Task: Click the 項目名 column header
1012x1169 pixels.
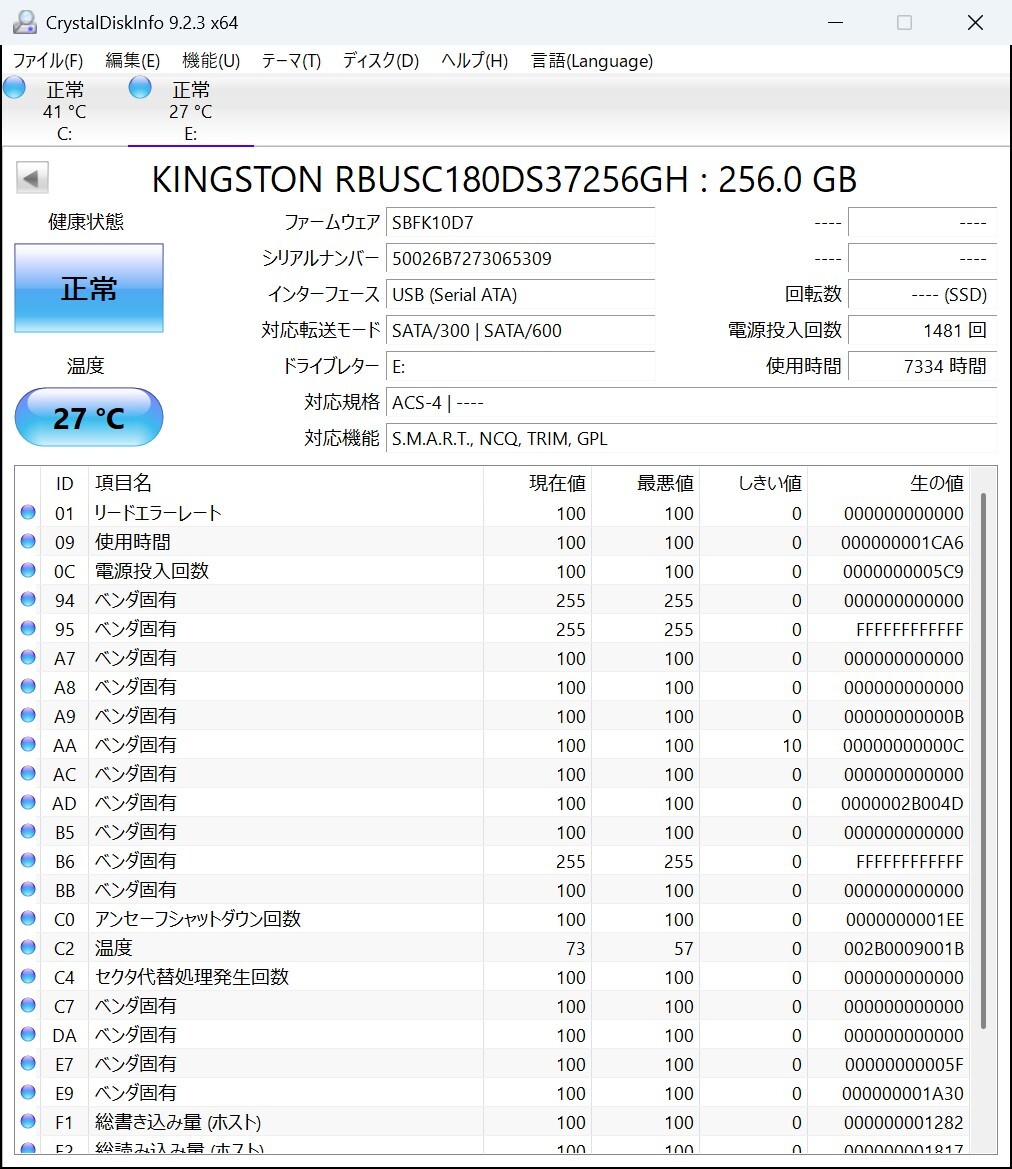Action: pos(286,483)
